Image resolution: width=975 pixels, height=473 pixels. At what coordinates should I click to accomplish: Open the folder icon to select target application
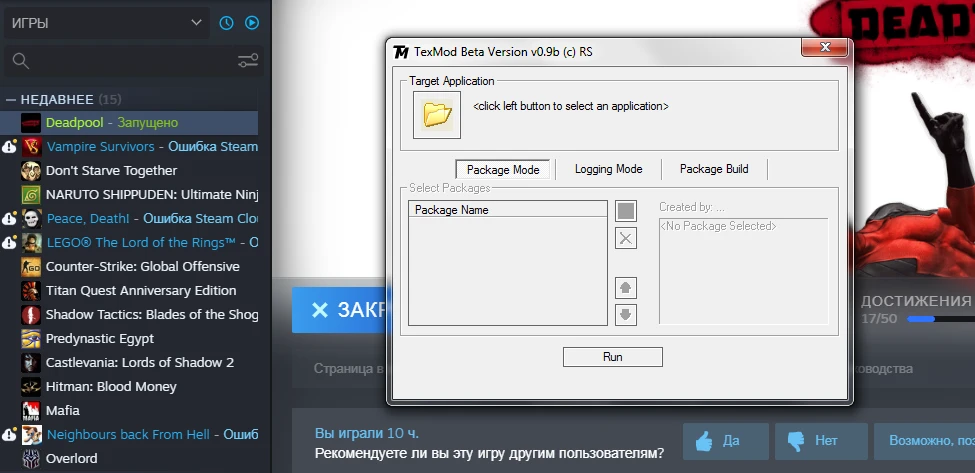[437, 114]
